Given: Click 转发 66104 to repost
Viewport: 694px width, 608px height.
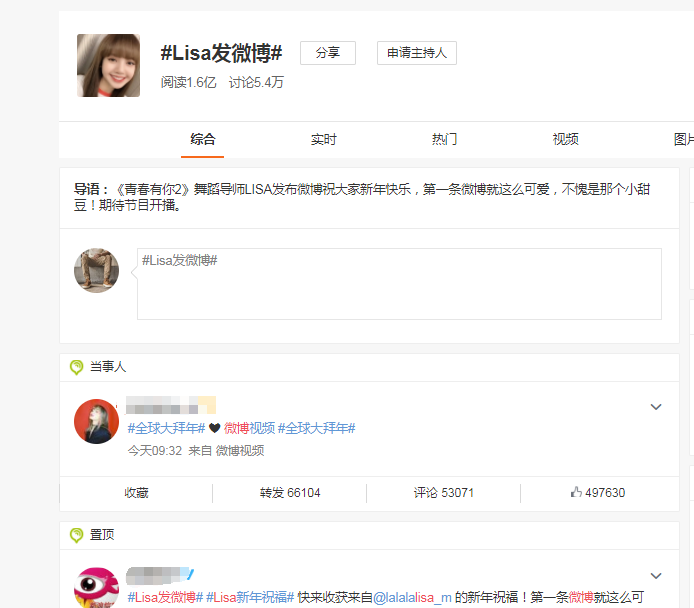Looking at the screenshot, I should [x=290, y=493].
